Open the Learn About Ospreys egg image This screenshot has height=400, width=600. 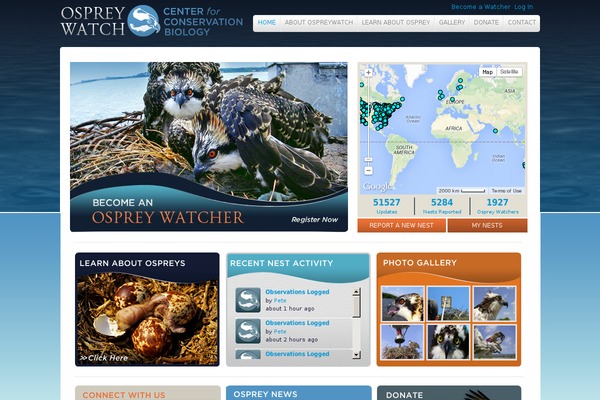[x=147, y=318]
